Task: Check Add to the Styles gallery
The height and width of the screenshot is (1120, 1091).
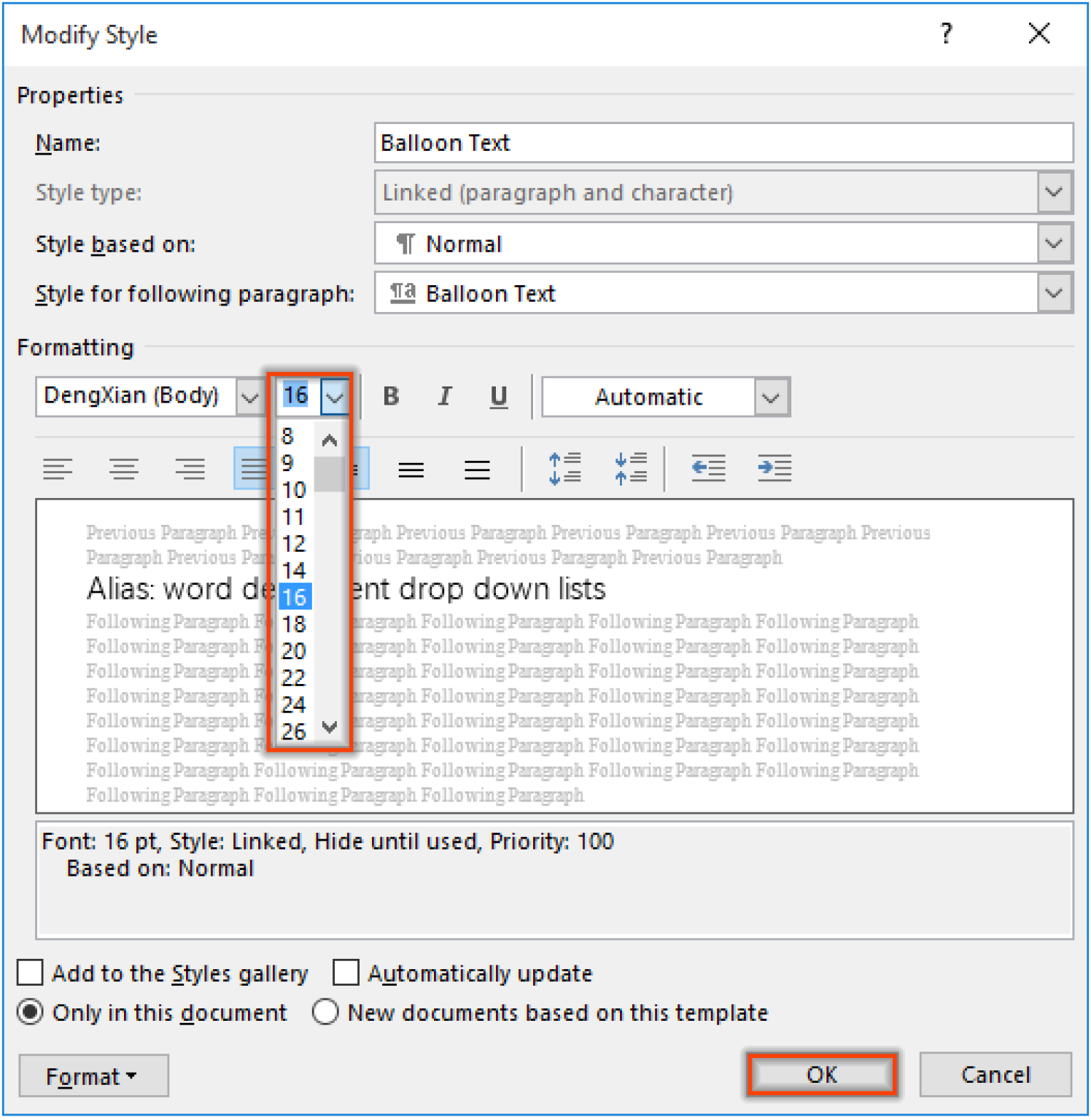Action: coord(30,973)
